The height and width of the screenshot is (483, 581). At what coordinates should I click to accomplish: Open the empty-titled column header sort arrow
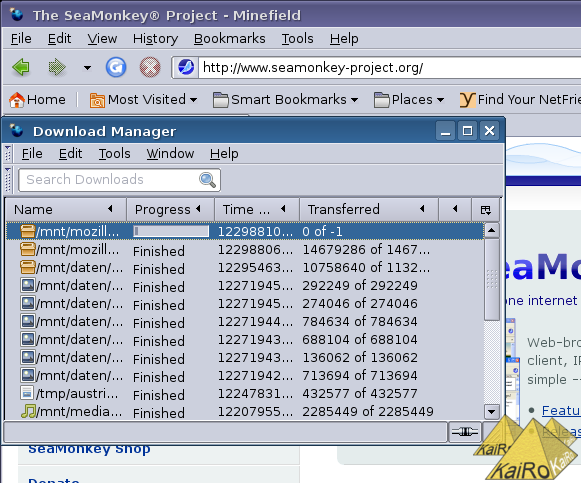click(455, 209)
